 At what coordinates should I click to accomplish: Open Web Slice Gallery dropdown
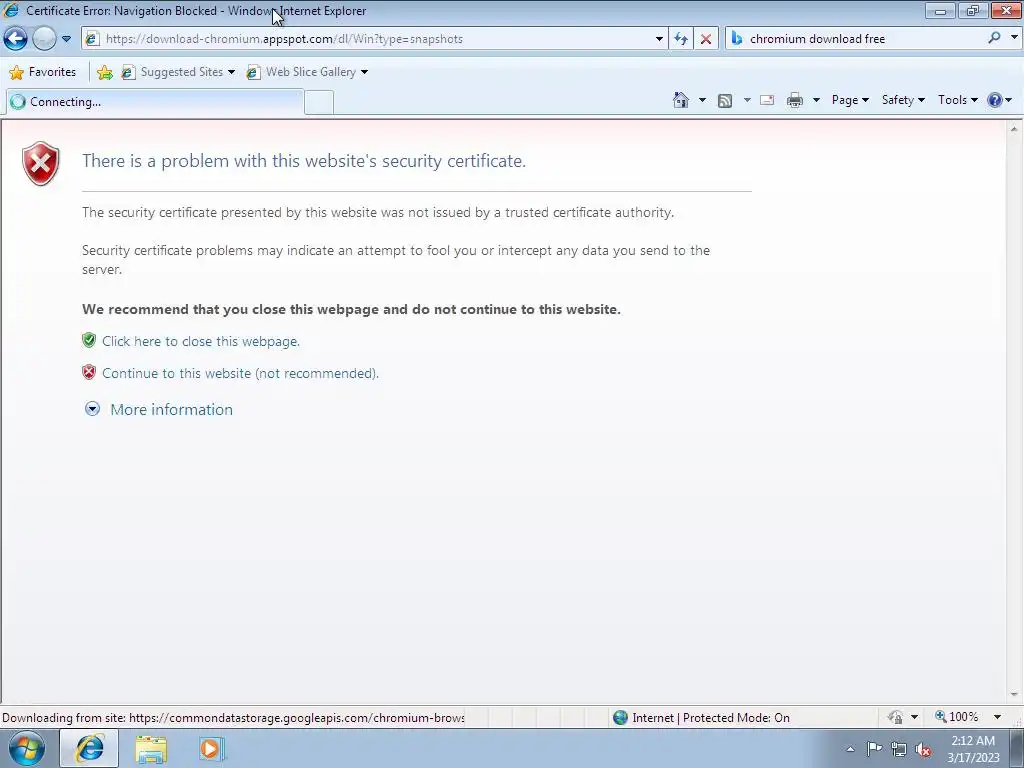pyautogui.click(x=364, y=72)
